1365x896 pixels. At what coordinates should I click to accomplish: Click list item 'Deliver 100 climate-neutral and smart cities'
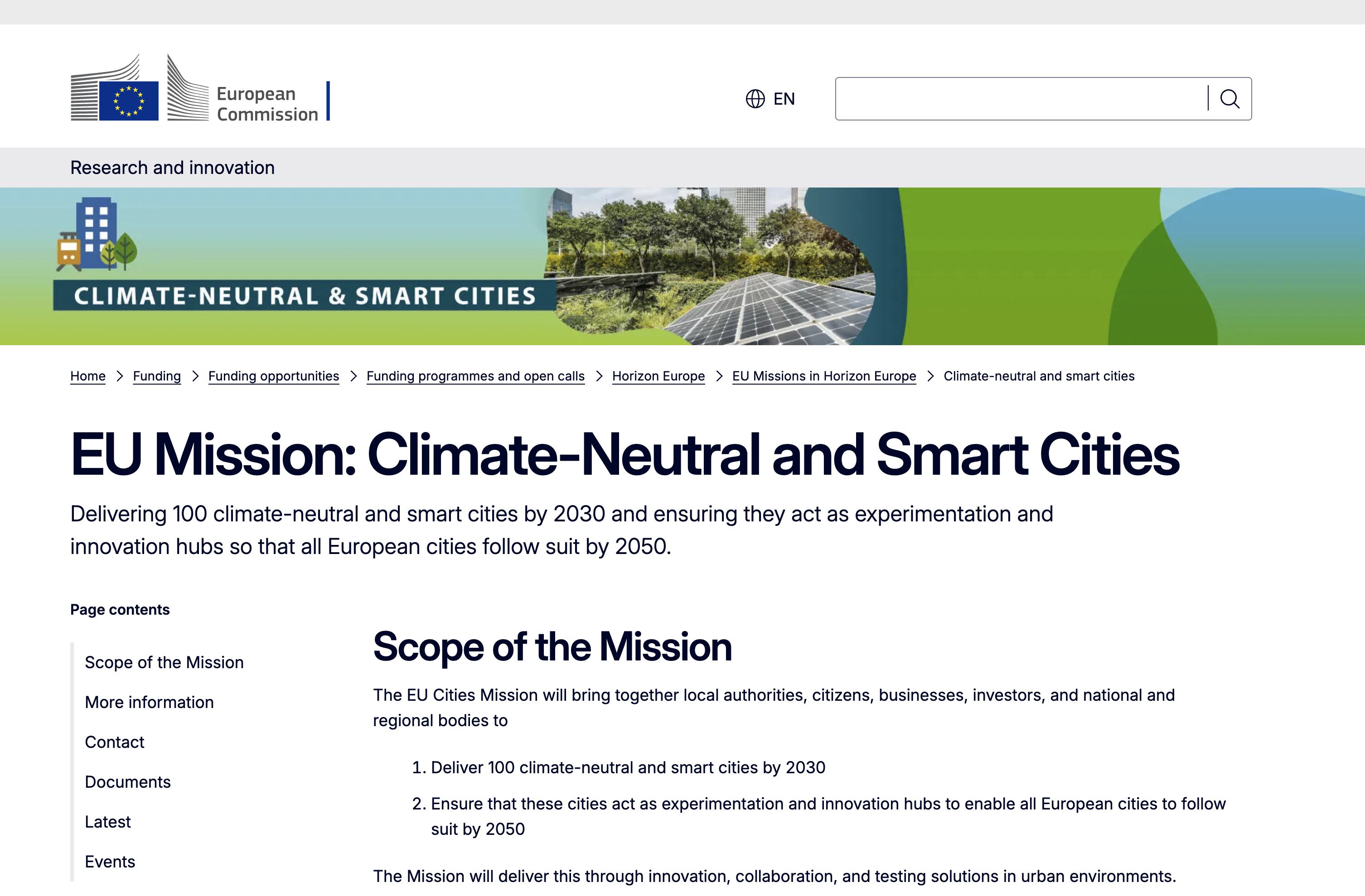click(x=628, y=768)
